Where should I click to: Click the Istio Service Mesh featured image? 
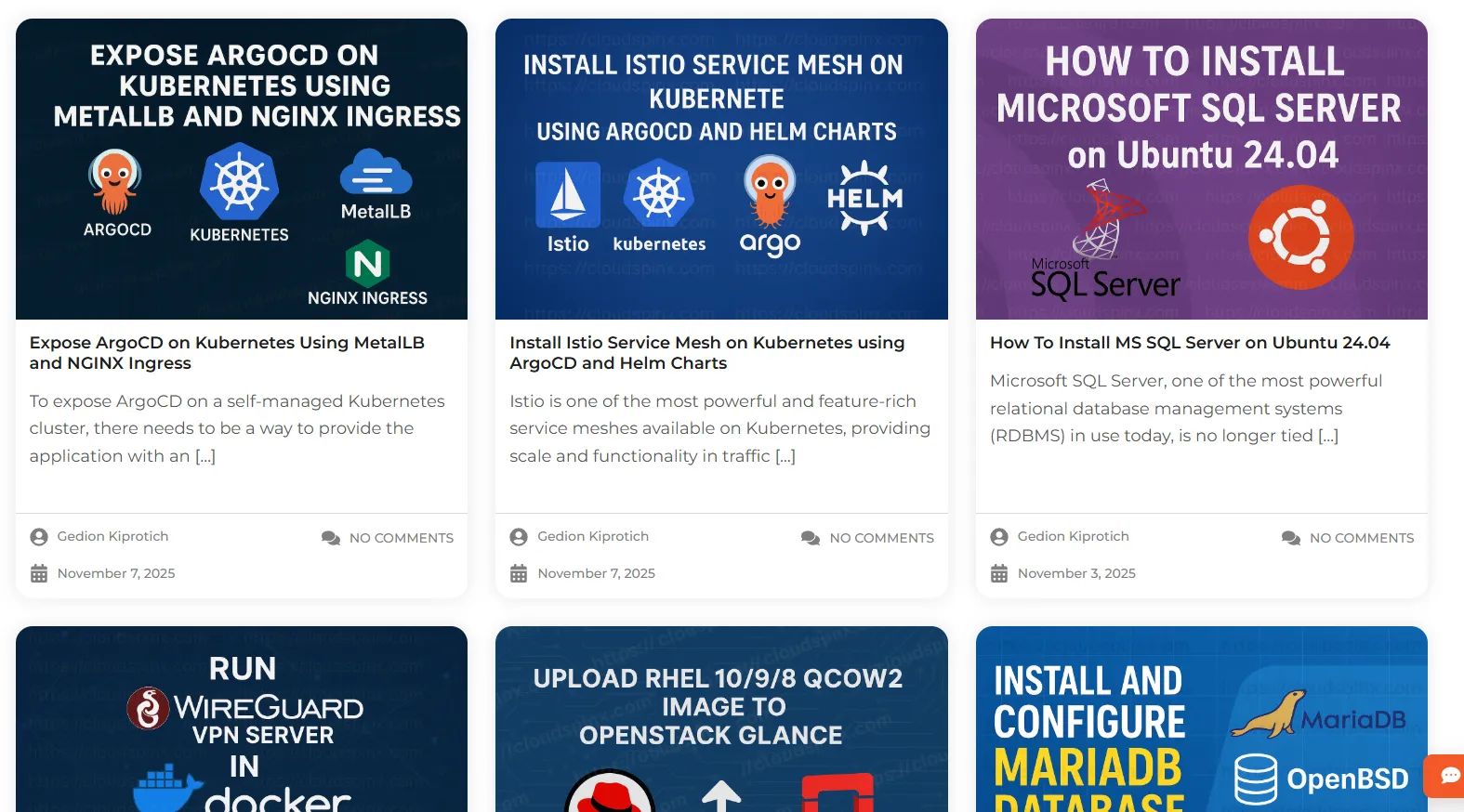[721, 169]
